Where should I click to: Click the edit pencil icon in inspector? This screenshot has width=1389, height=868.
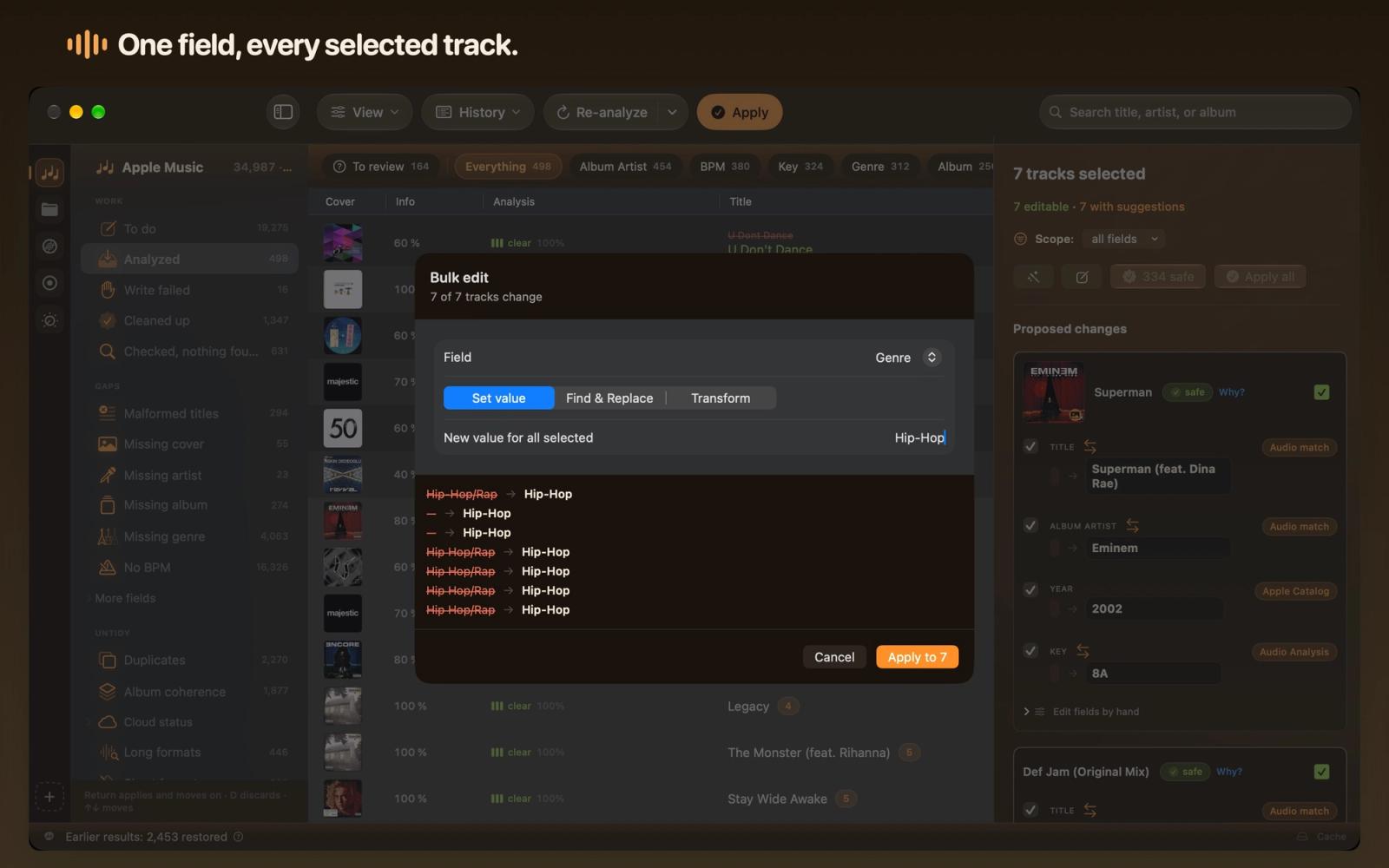pos(1082,277)
